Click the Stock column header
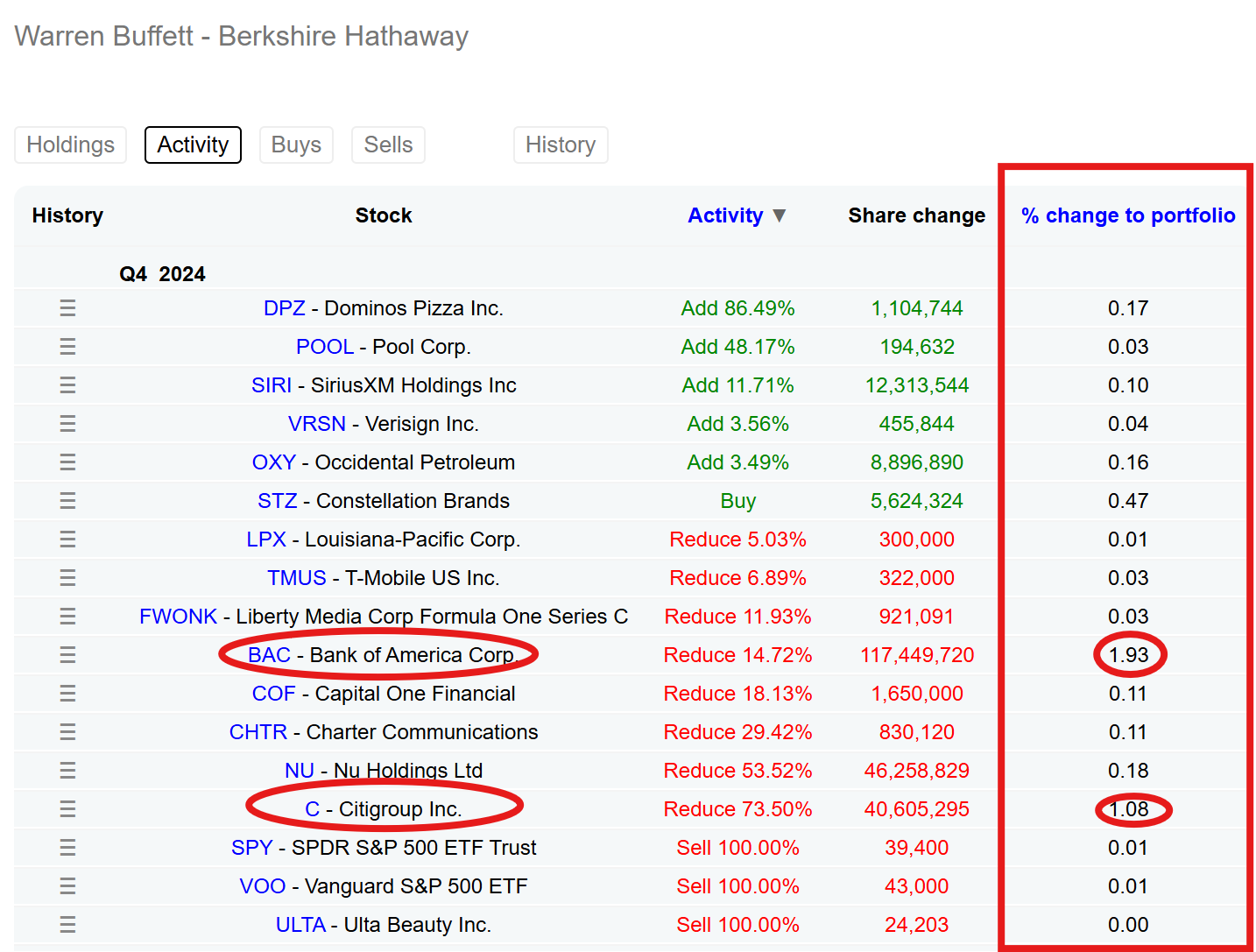 click(384, 215)
